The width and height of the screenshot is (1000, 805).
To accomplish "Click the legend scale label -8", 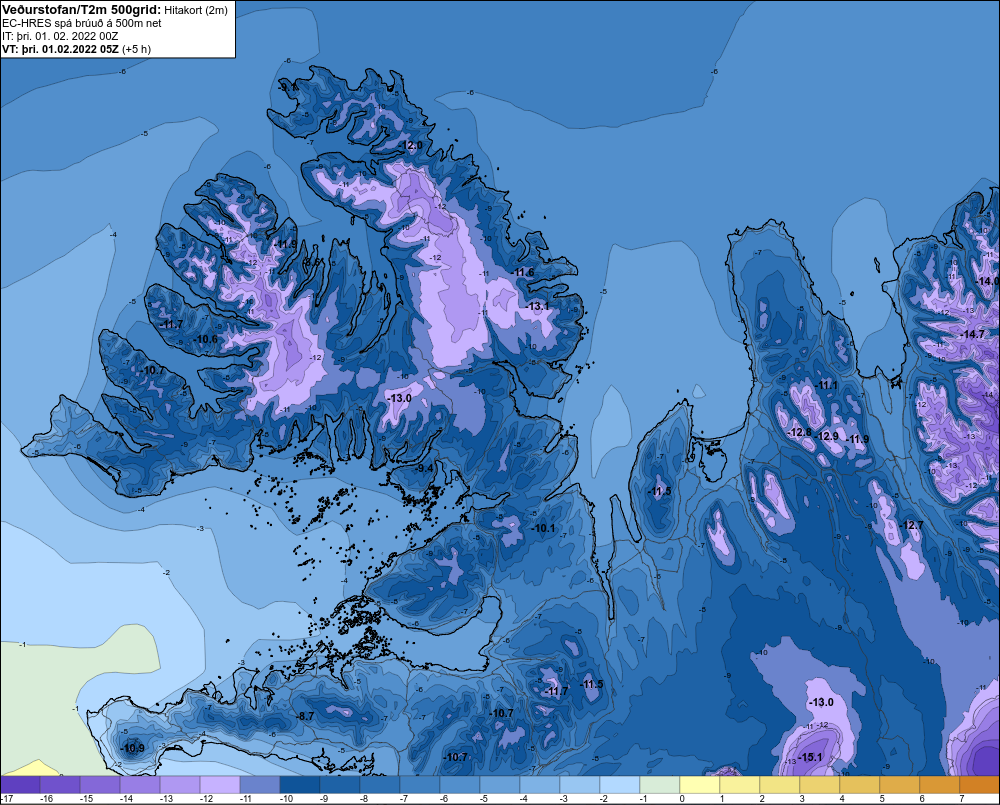I will pos(363,799).
